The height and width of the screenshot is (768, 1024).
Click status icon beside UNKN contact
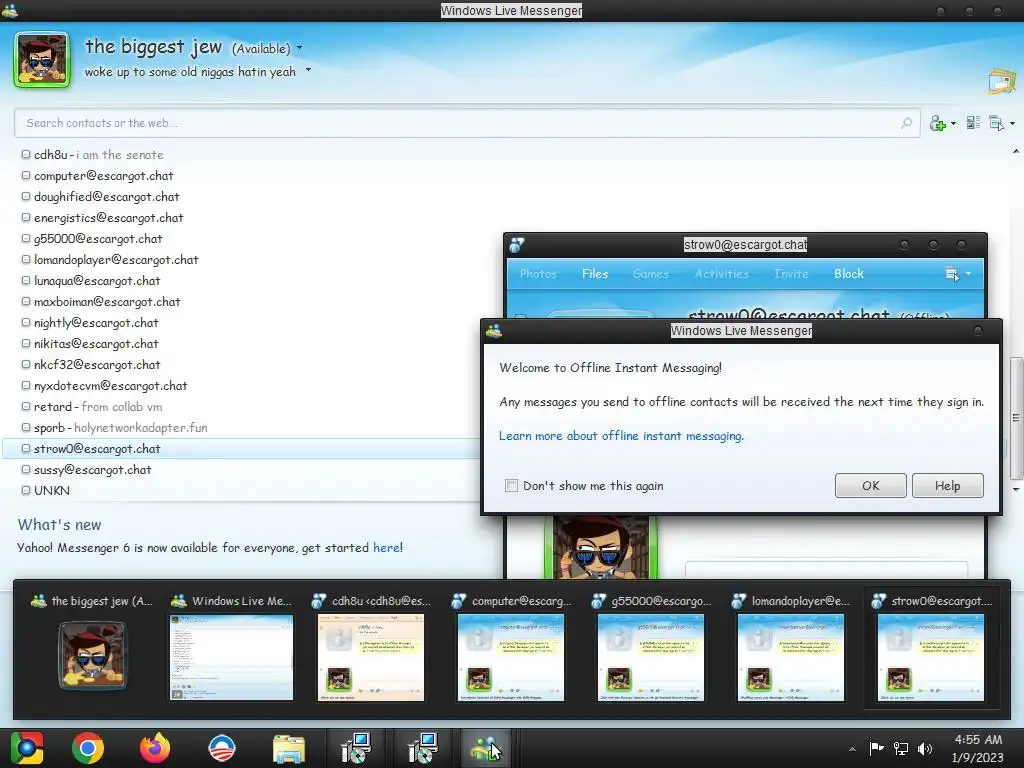pos(25,490)
